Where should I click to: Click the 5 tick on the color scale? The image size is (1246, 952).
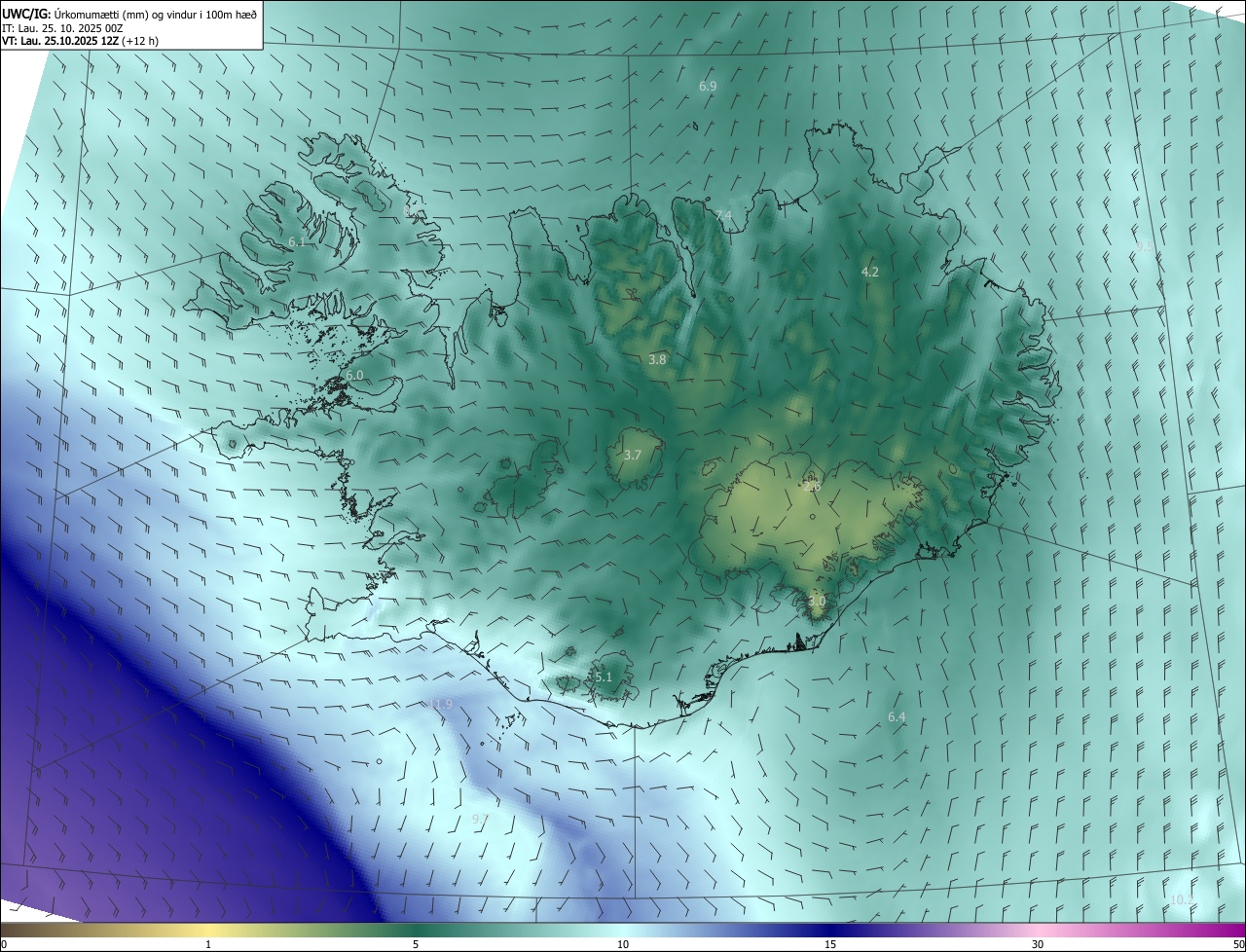point(416,944)
